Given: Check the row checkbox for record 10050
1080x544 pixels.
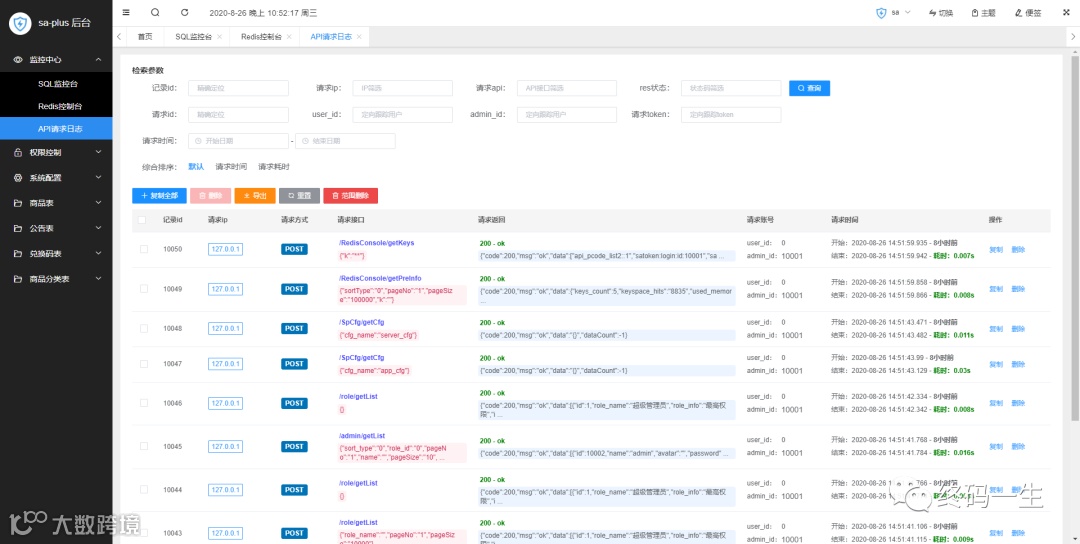Looking at the screenshot, I should (144, 249).
